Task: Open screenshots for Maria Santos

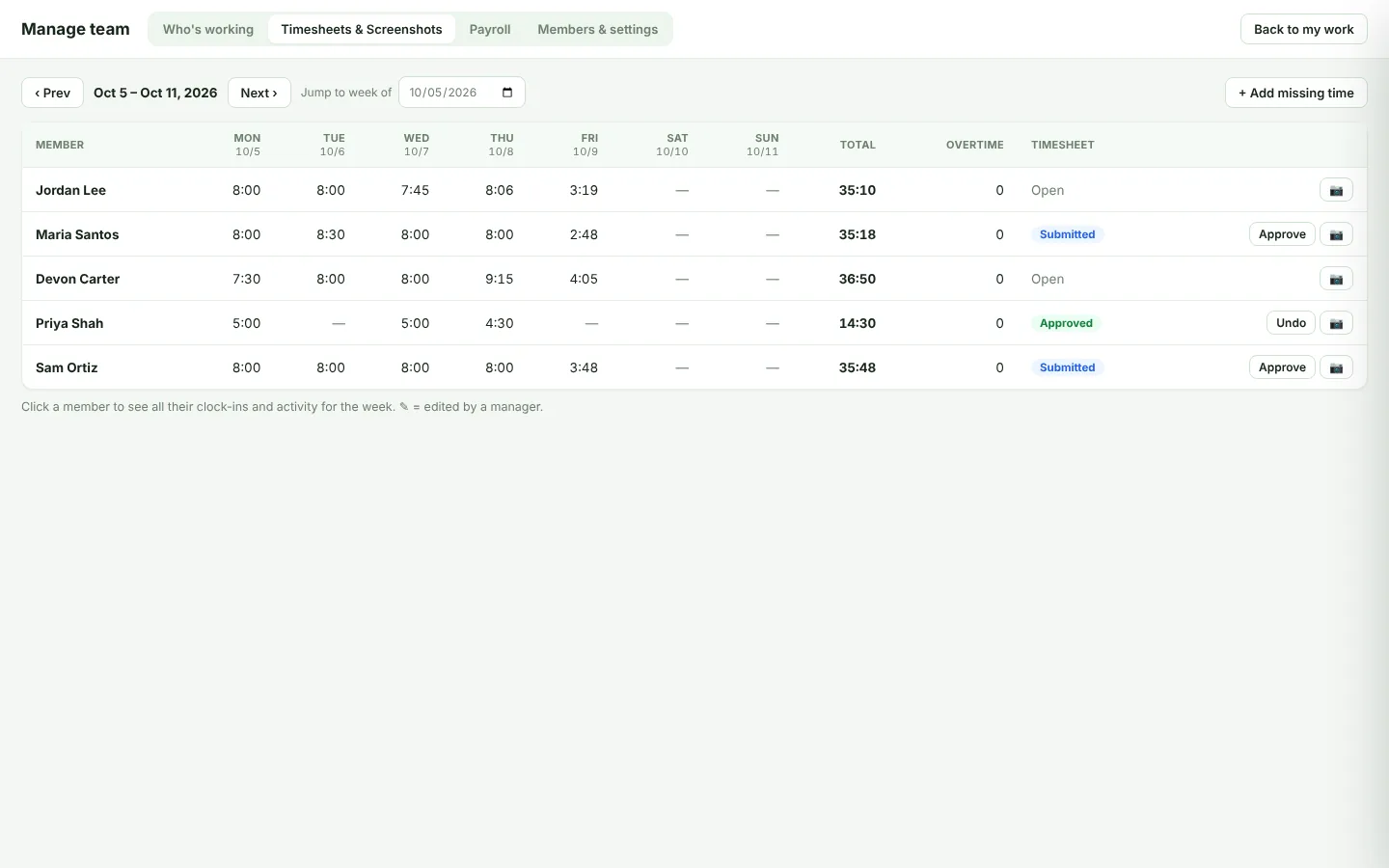Action: 1336,234
